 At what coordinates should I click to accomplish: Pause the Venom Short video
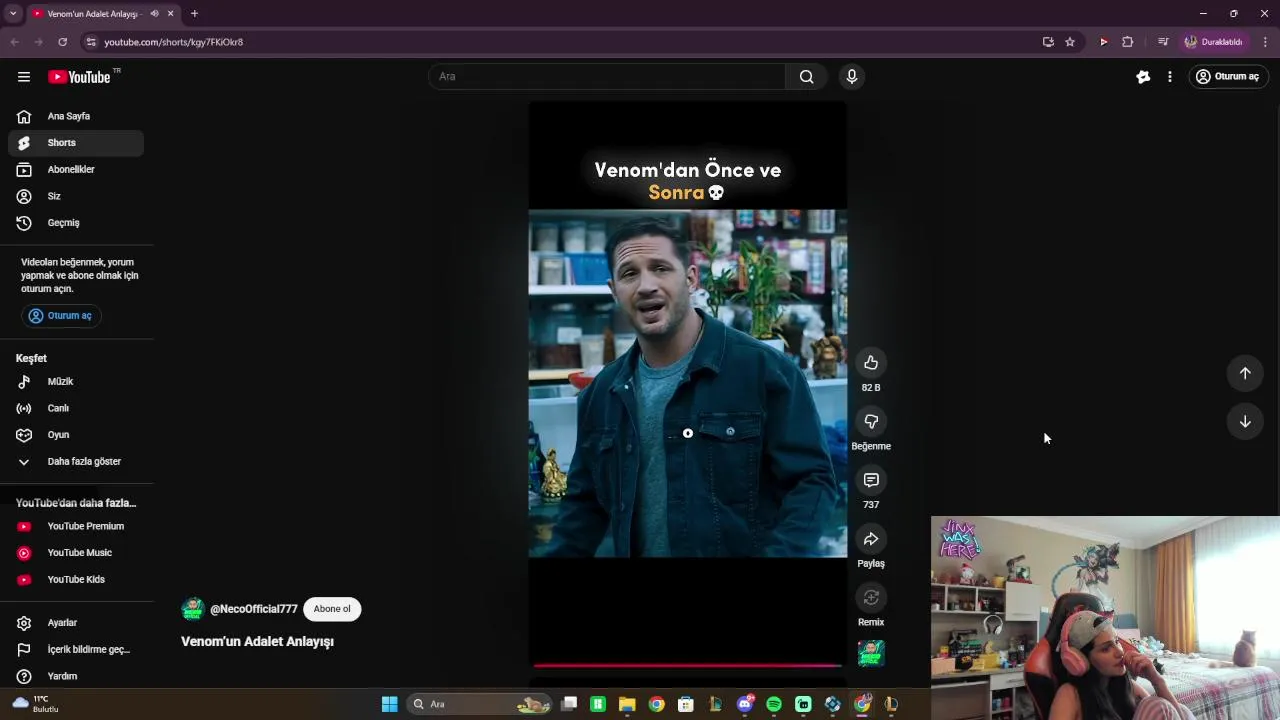[x=687, y=384]
